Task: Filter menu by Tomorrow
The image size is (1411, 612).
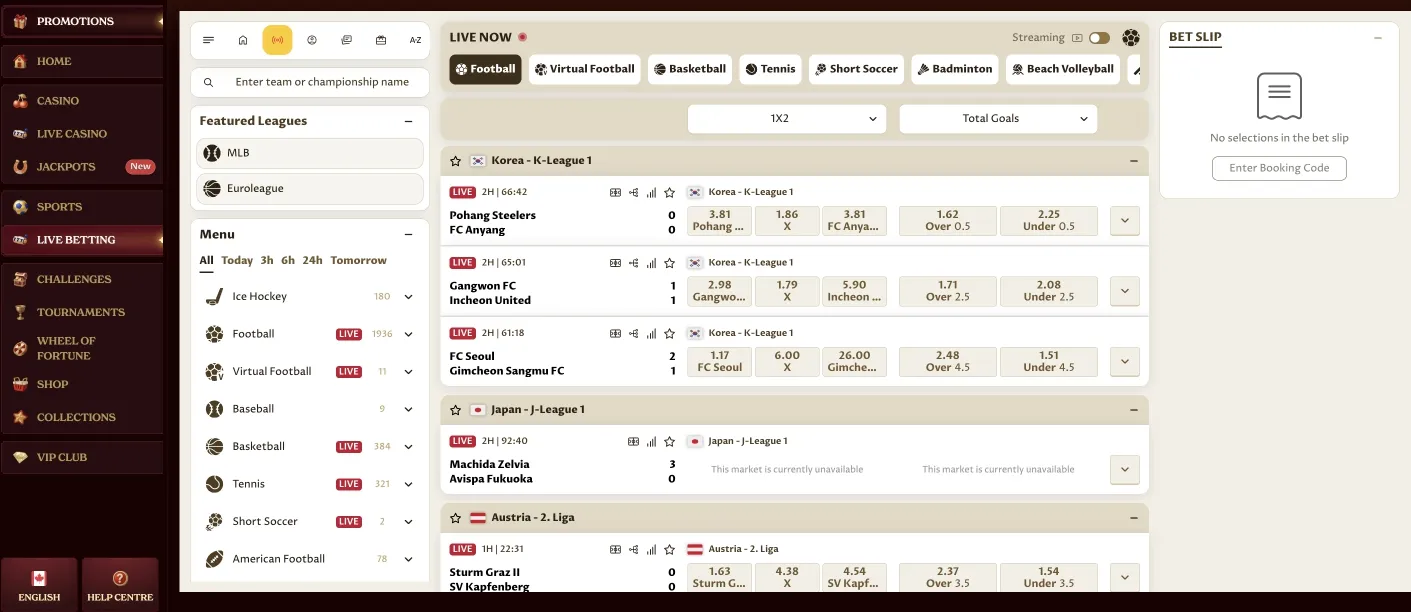Action: (358, 260)
